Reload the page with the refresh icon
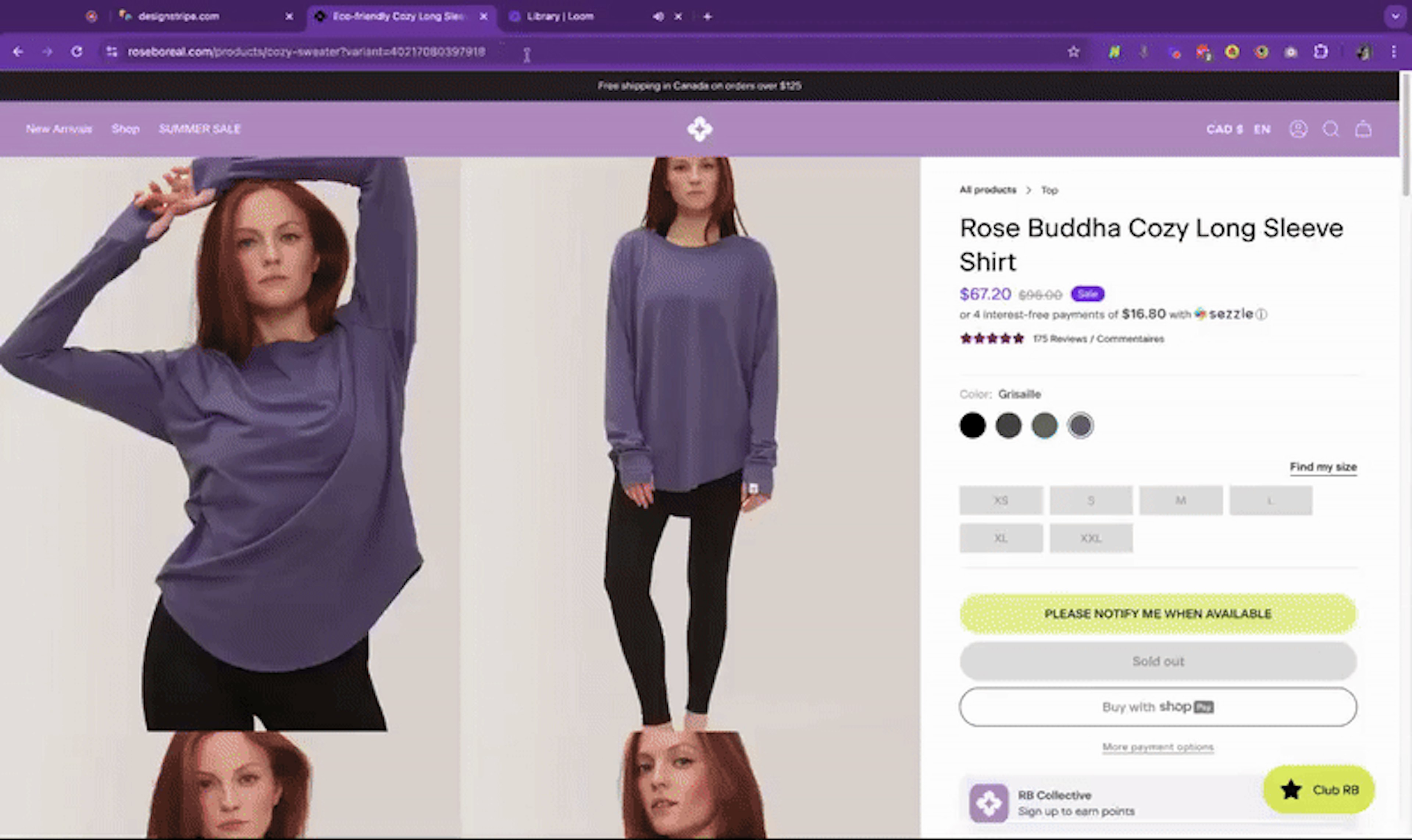The height and width of the screenshot is (840, 1412). pyautogui.click(x=76, y=51)
